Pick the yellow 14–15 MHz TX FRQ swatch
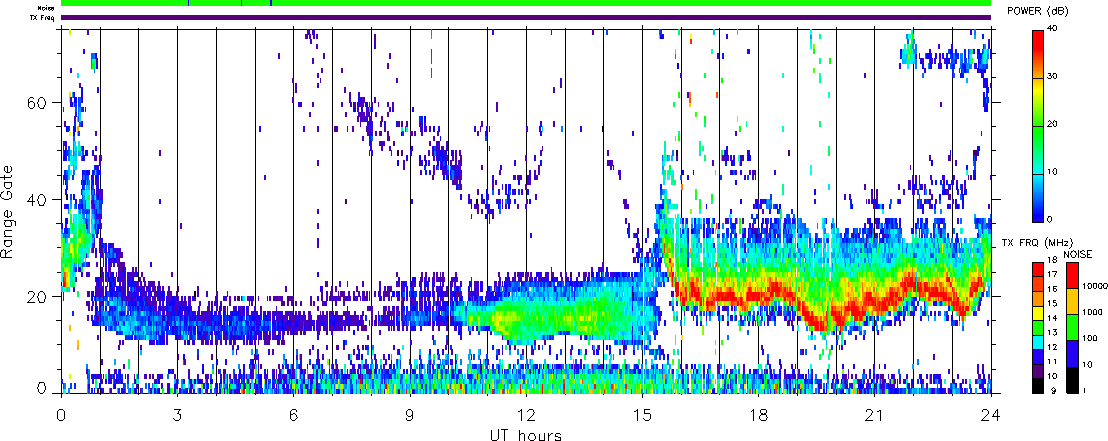The width and height of the screenshot is (1108, 441). pos(1039,312)
